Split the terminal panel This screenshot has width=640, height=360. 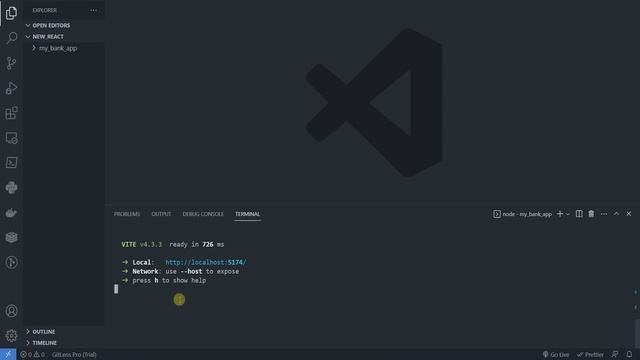(579, 214)
